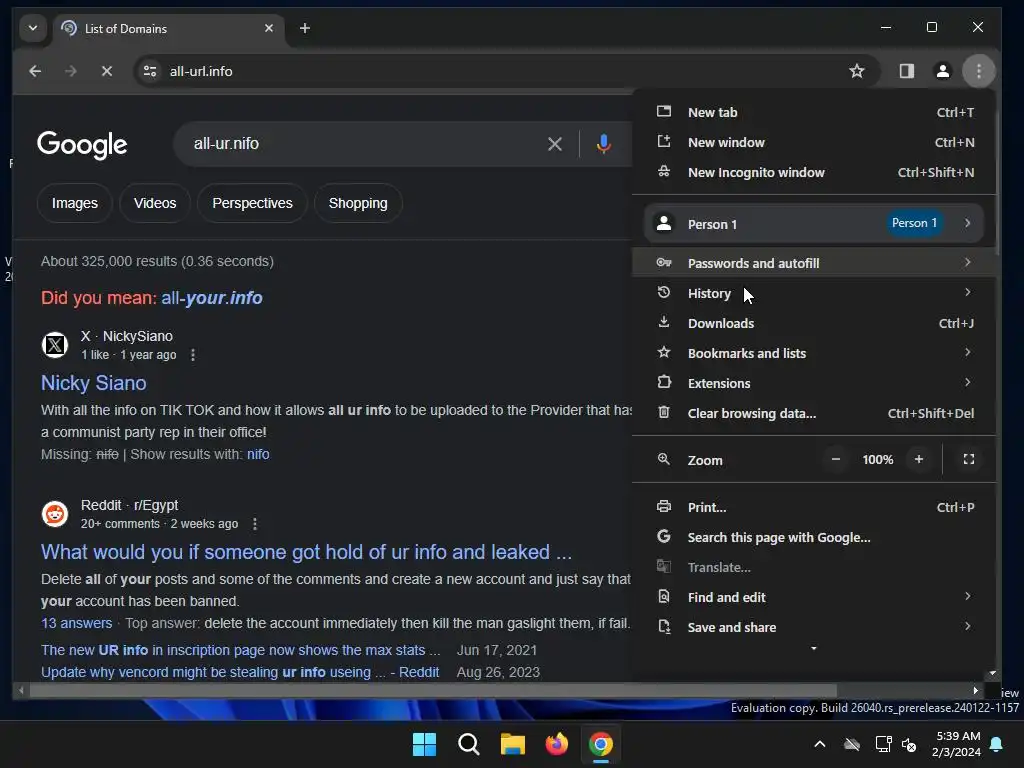Viewport: 1024px width, 768px height.
Task: Bookmark this tab with the star icon
Action: point(857,71)
